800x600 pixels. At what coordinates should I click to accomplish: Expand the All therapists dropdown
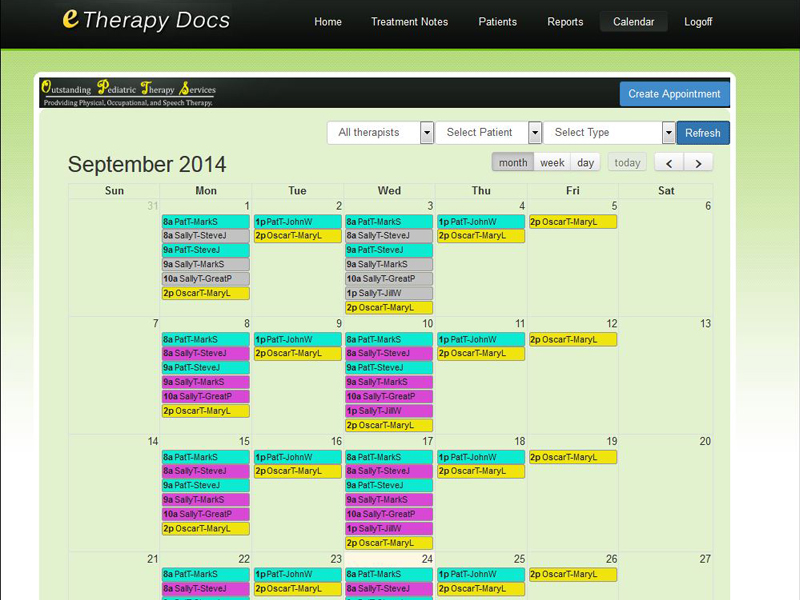click(x=427, y=133)
